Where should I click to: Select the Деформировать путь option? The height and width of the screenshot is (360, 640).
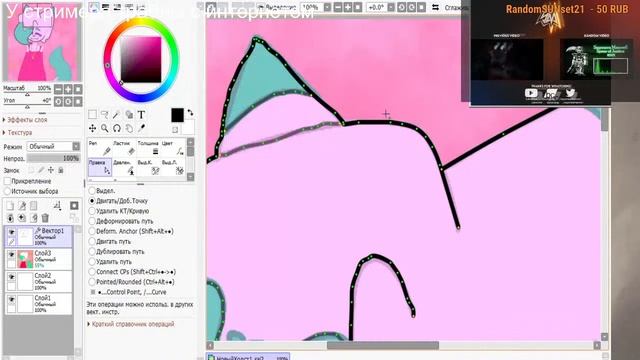[92, 221]
